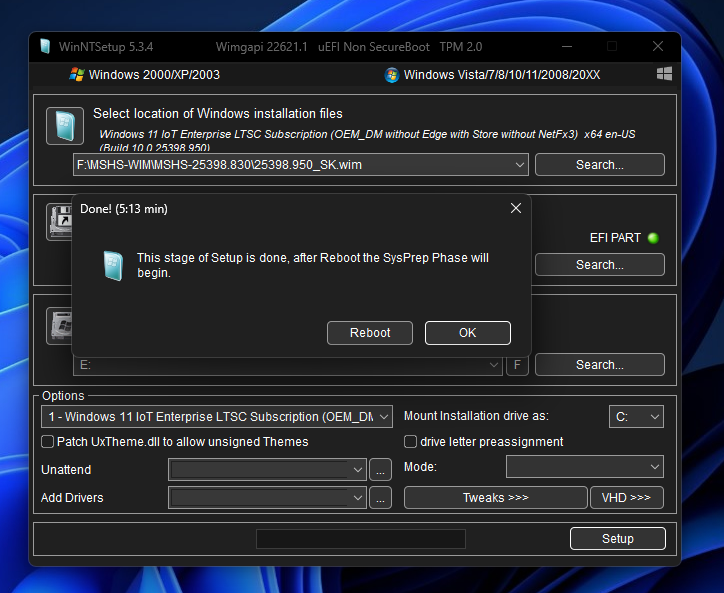Click the installation drive icon
The height and width of the screenshot is (593, 724).
[x=60, y=326]
